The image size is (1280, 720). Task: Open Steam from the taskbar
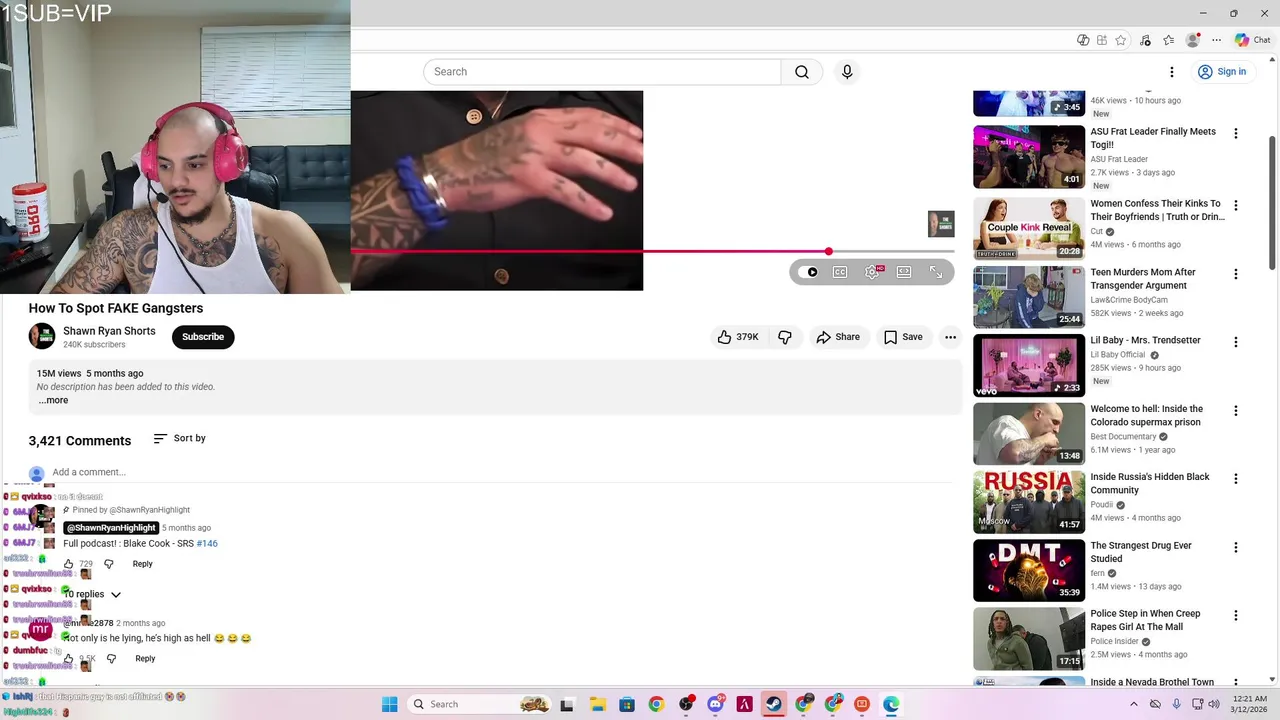pyautogui.click(x=774, y=704)
